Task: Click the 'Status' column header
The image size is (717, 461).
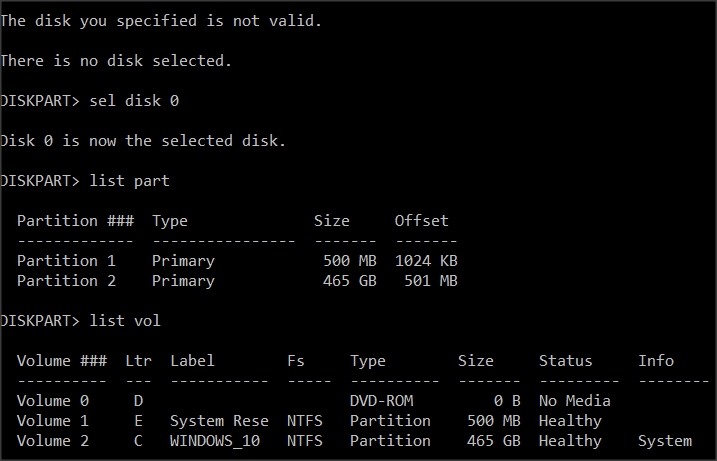Action: coord(565,361)
